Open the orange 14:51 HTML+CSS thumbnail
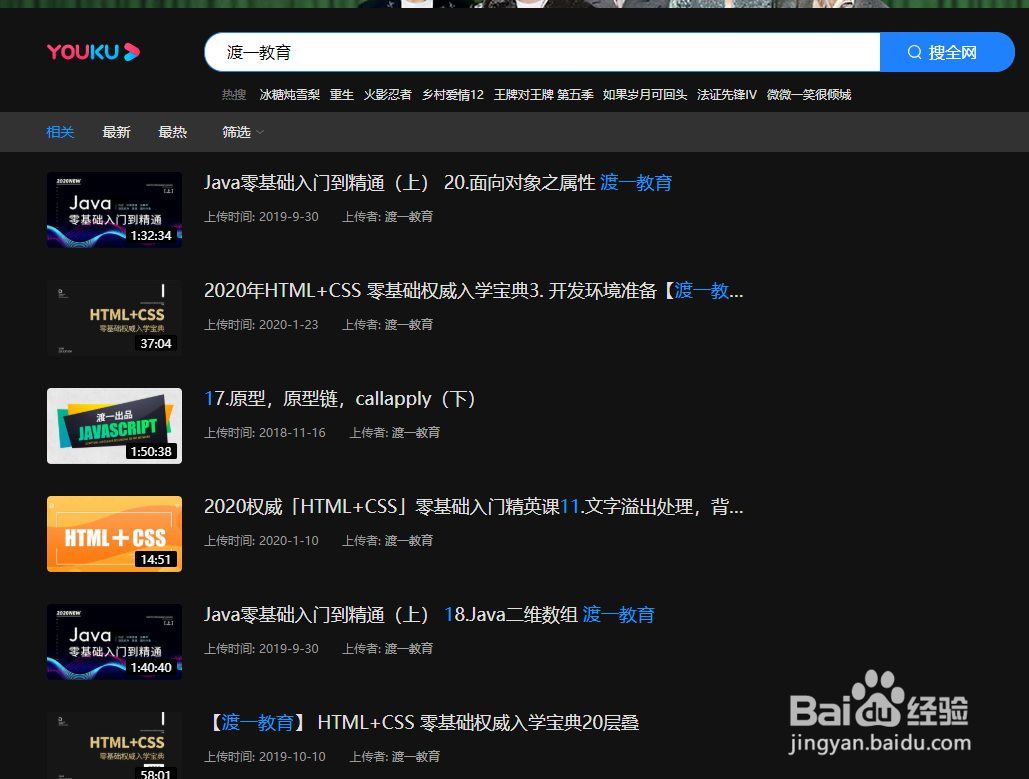1029x779 pixels. (x=114, y=534)
